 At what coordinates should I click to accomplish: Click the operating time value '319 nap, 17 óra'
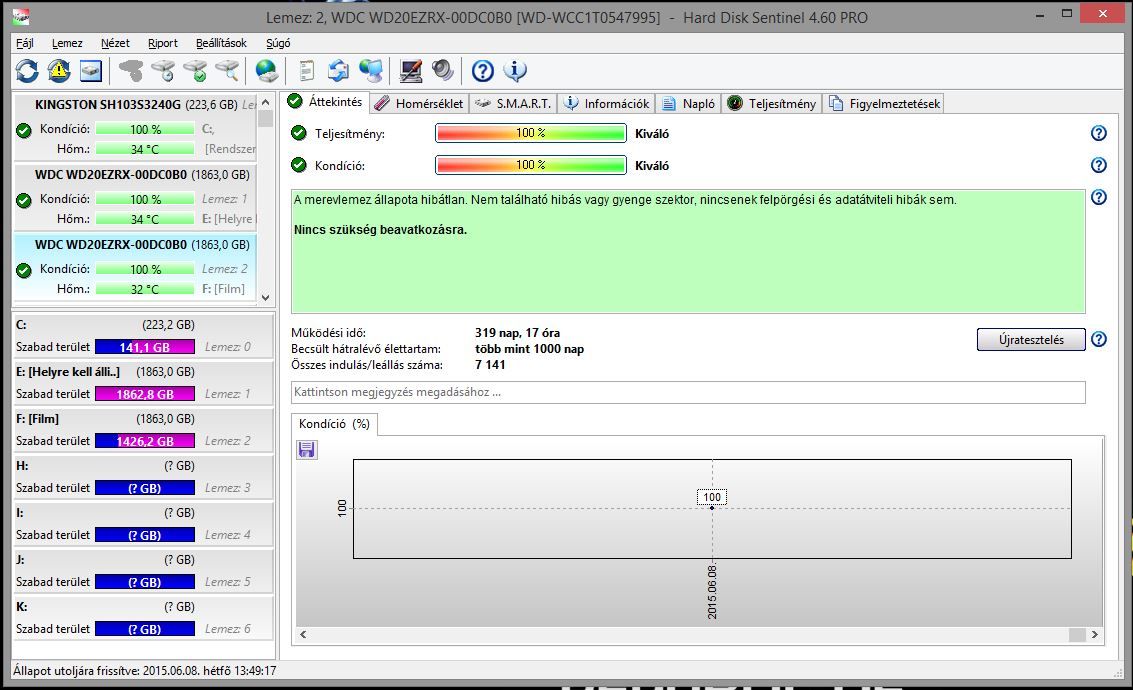click(517, 333)
